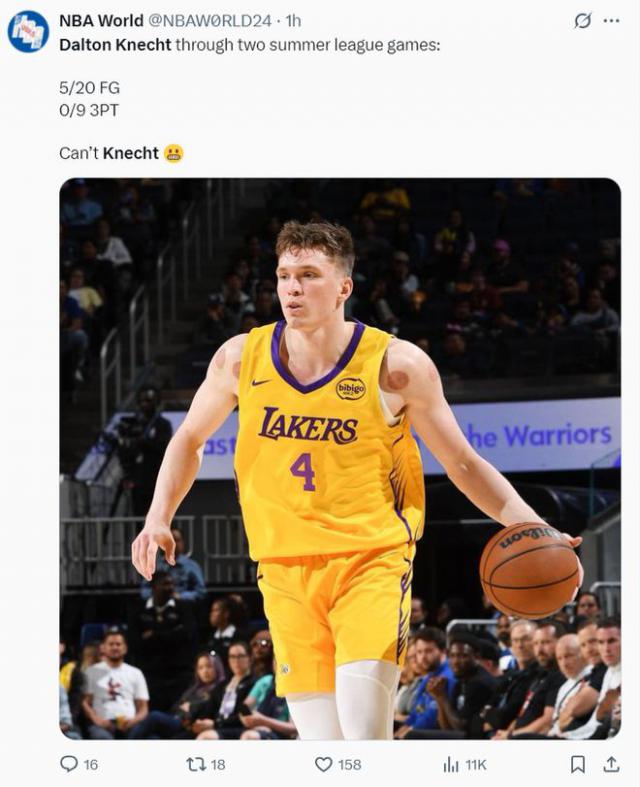640x787 pixels.
Task: Open the three-dot More options menu
Action: [611, 20]
